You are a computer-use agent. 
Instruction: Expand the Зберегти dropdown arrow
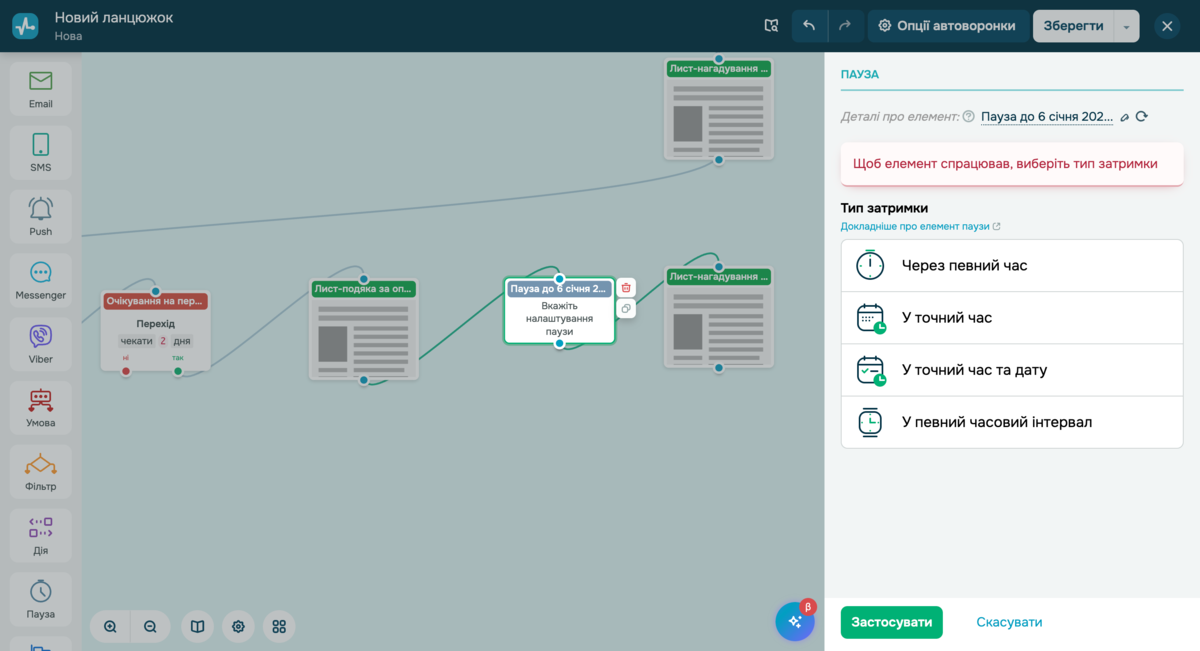click(x=1126, y=26)
